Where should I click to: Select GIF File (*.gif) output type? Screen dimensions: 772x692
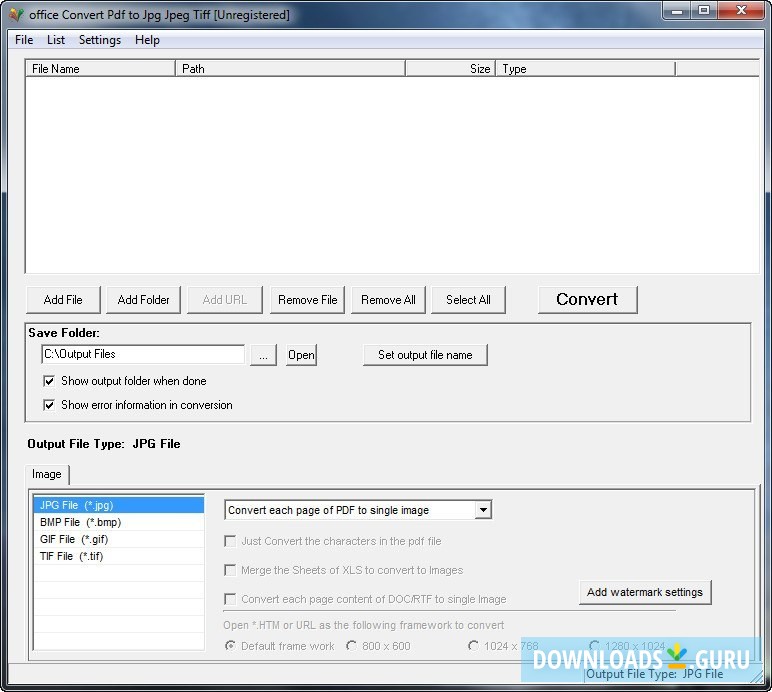click(119, 539)
